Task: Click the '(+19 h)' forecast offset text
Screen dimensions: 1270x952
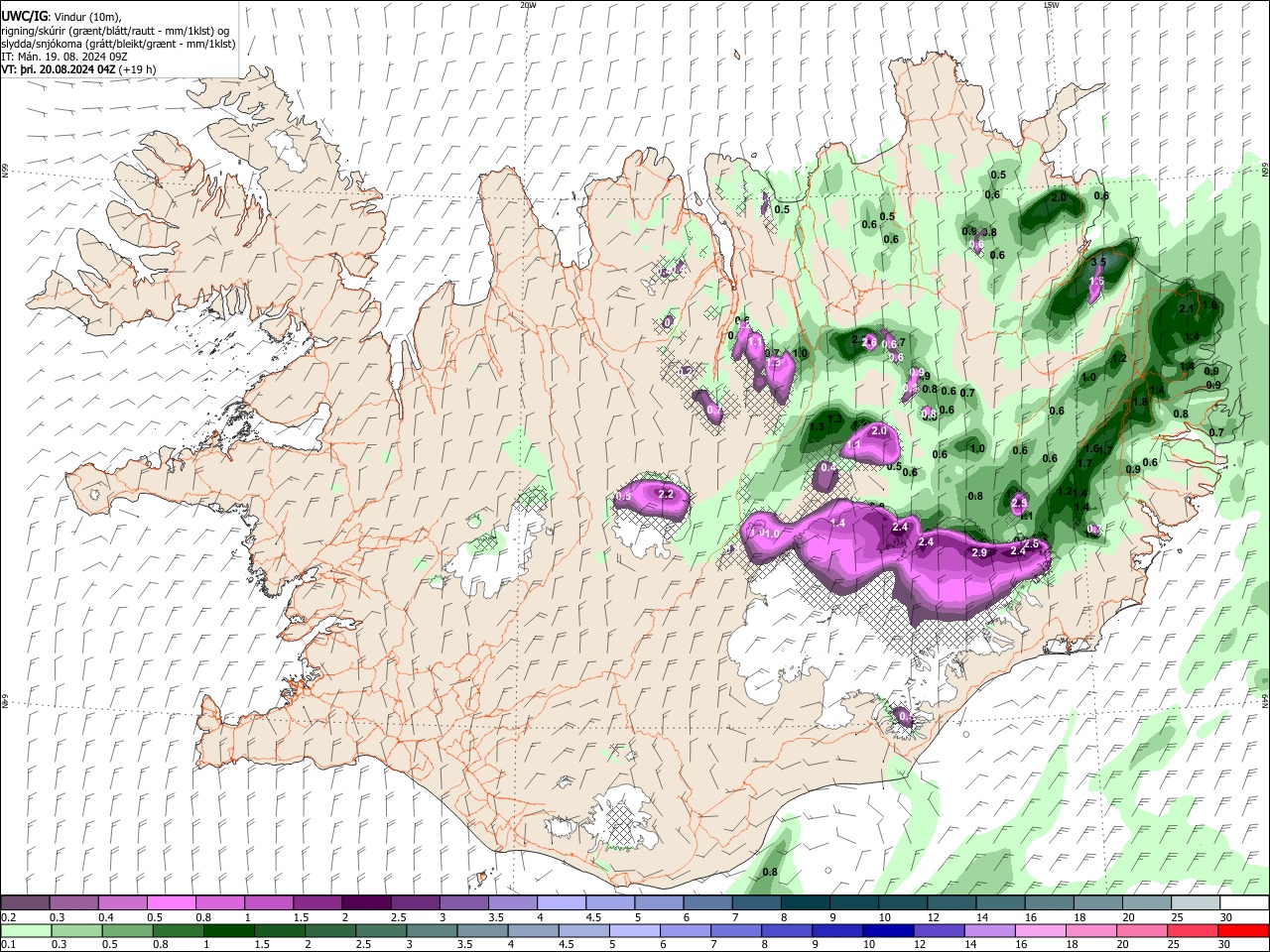Action: [137, 70]
